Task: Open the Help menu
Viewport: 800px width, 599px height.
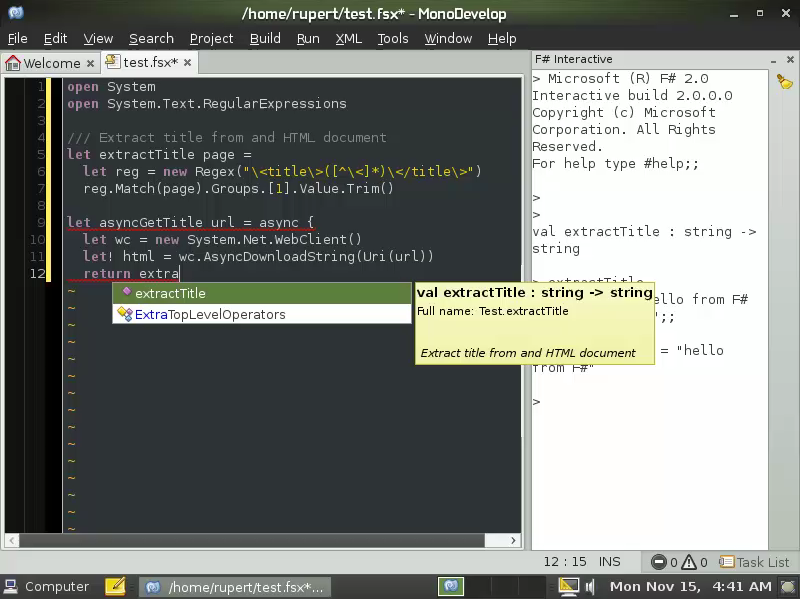Action: click(502, 38)
